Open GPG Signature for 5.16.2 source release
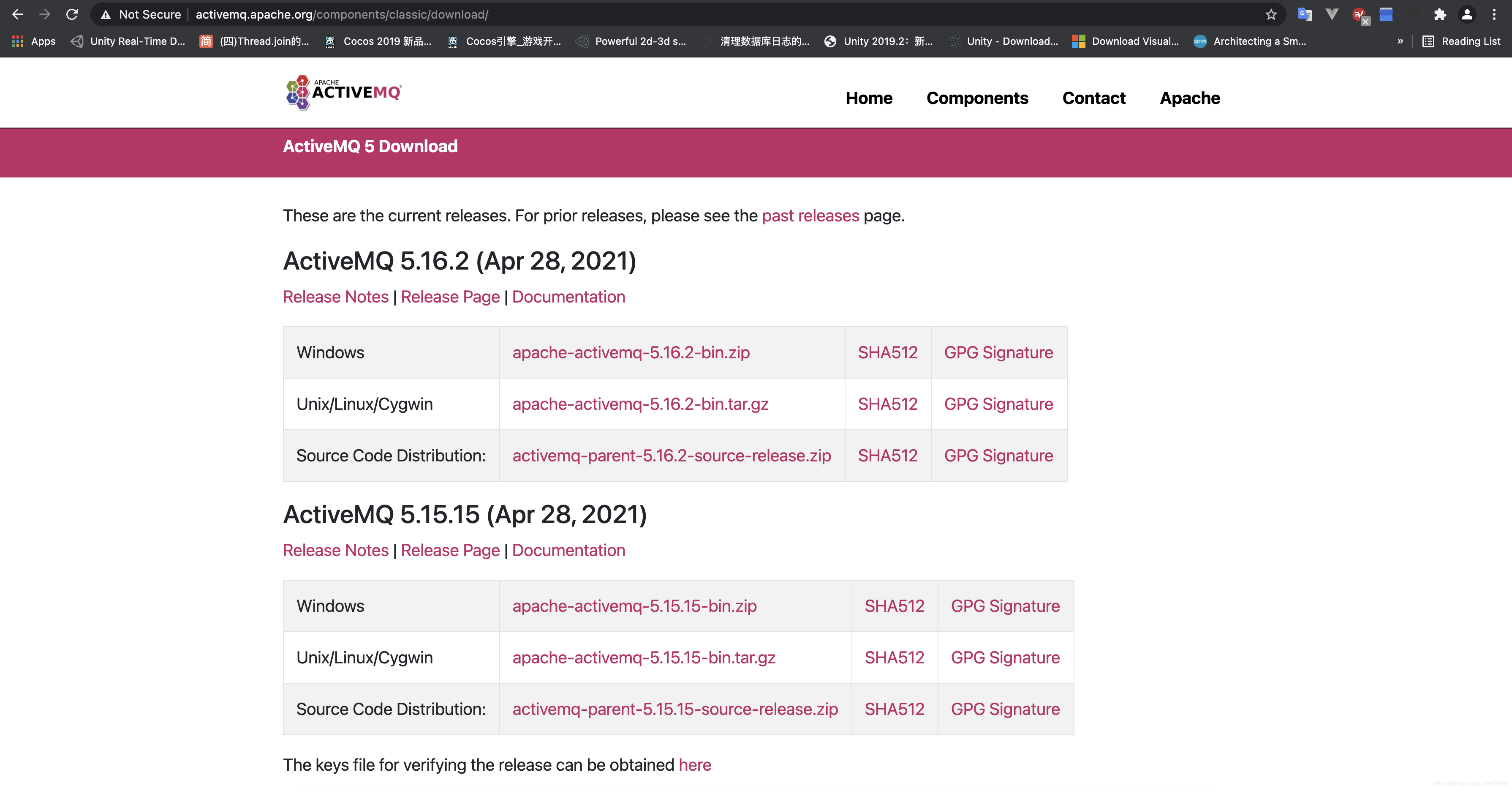Viewport: 1512px width, 791px height. (998, 456)
